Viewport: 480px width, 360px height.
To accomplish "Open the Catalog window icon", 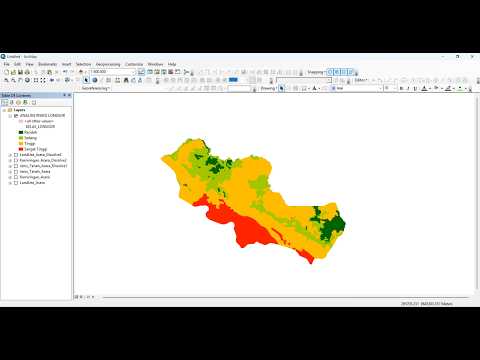I will pos(157,72).
